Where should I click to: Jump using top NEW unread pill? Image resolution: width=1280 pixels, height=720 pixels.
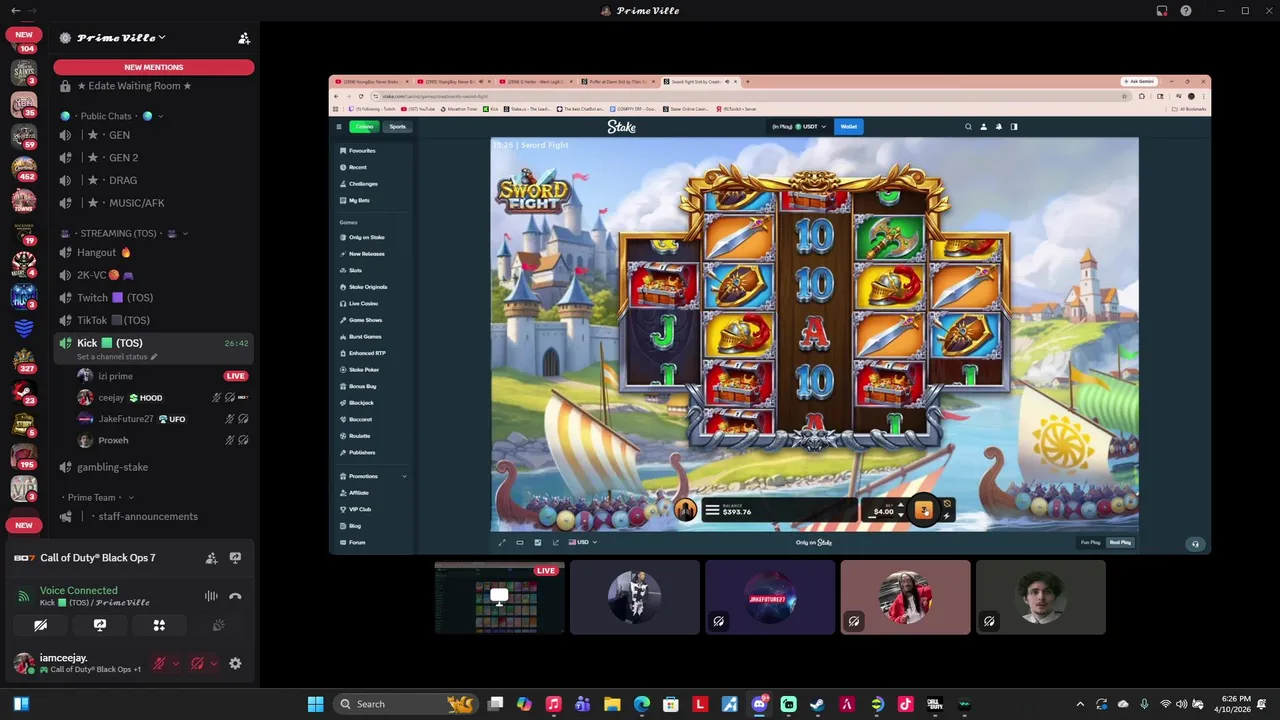(x=24, y=34)
